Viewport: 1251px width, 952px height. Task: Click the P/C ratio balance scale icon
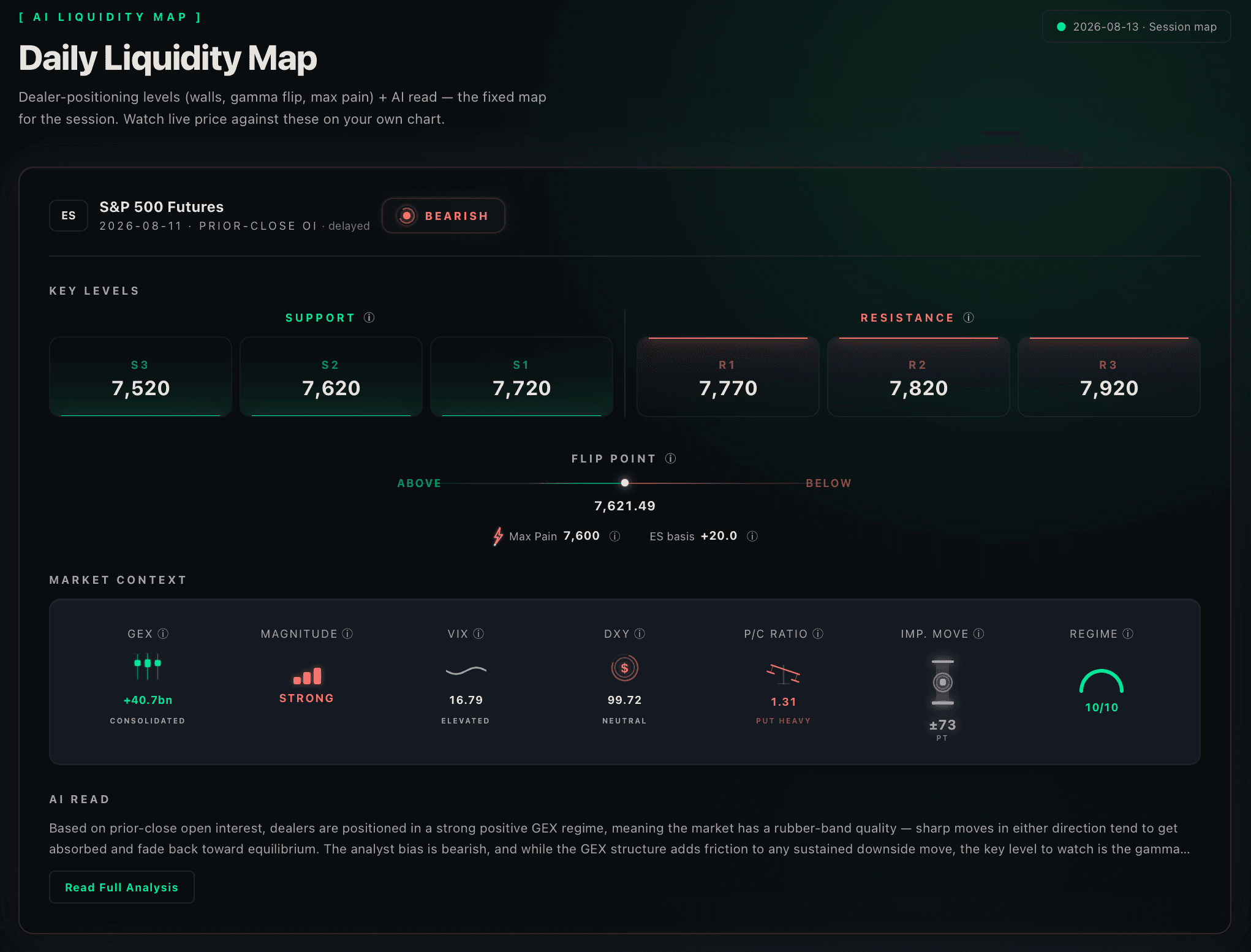(x=784, y=673)
